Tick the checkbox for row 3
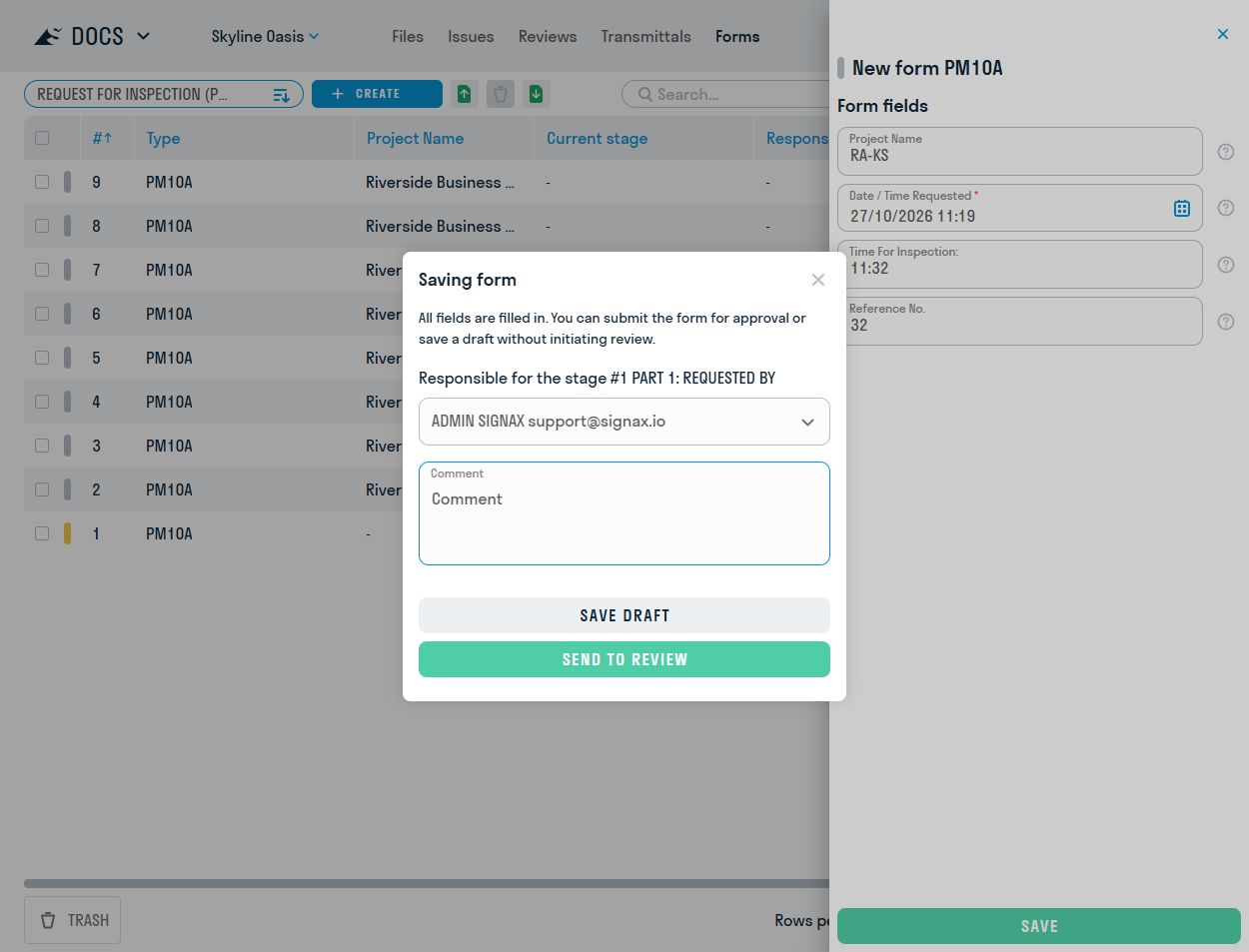This screenshot has width=1249, height=952. click(42, 446)
